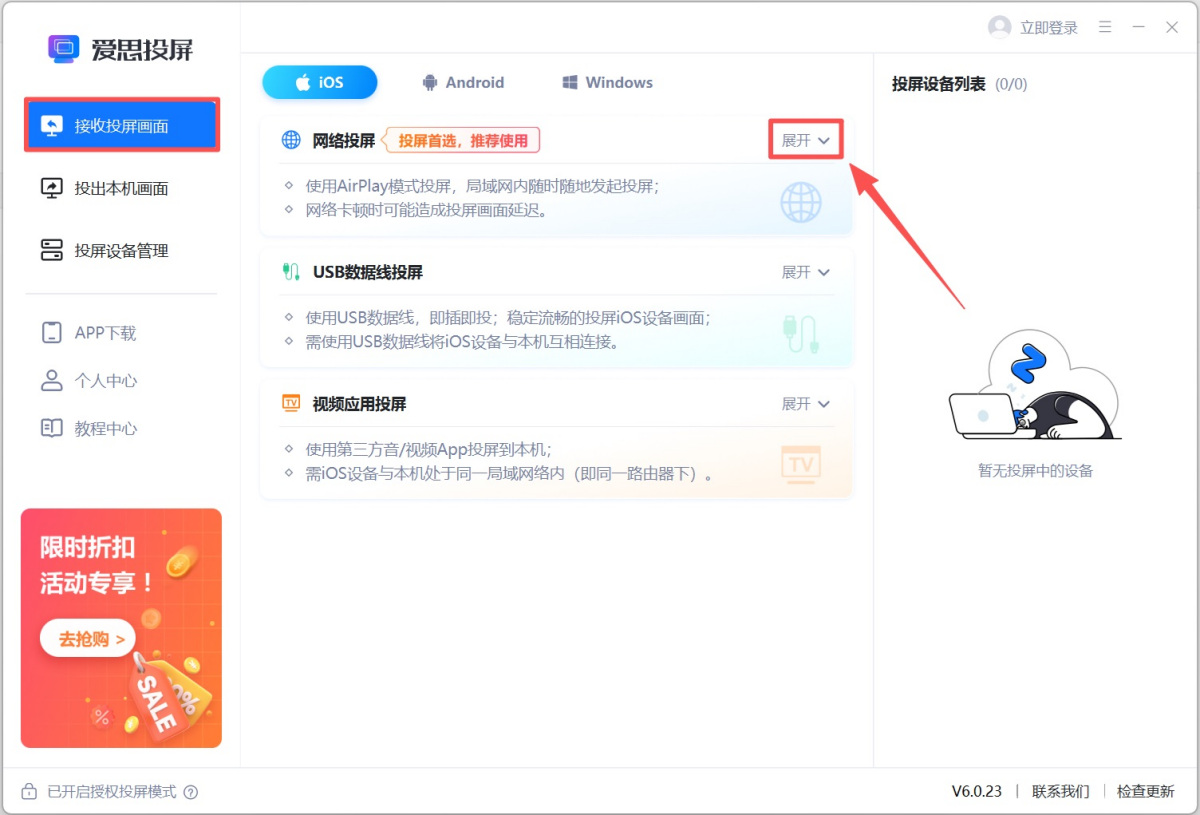Click the help icon beside authorization mode
This screenshot has width=1200, height=815.
tap(191, 792)
